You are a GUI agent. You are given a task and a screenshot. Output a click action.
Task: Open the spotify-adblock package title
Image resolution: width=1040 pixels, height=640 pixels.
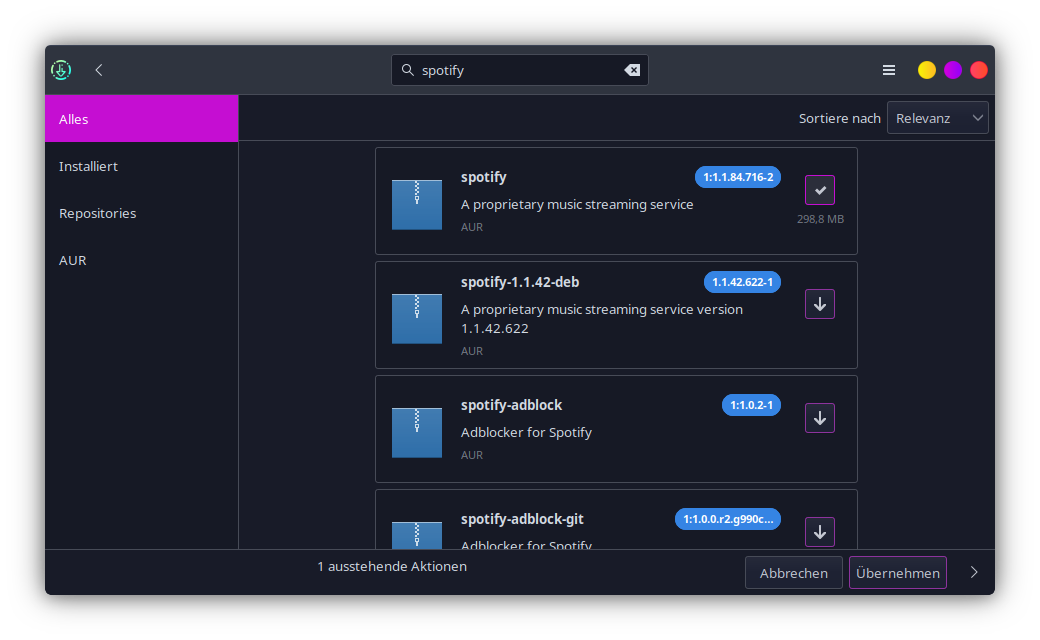(x=511, y=405)
